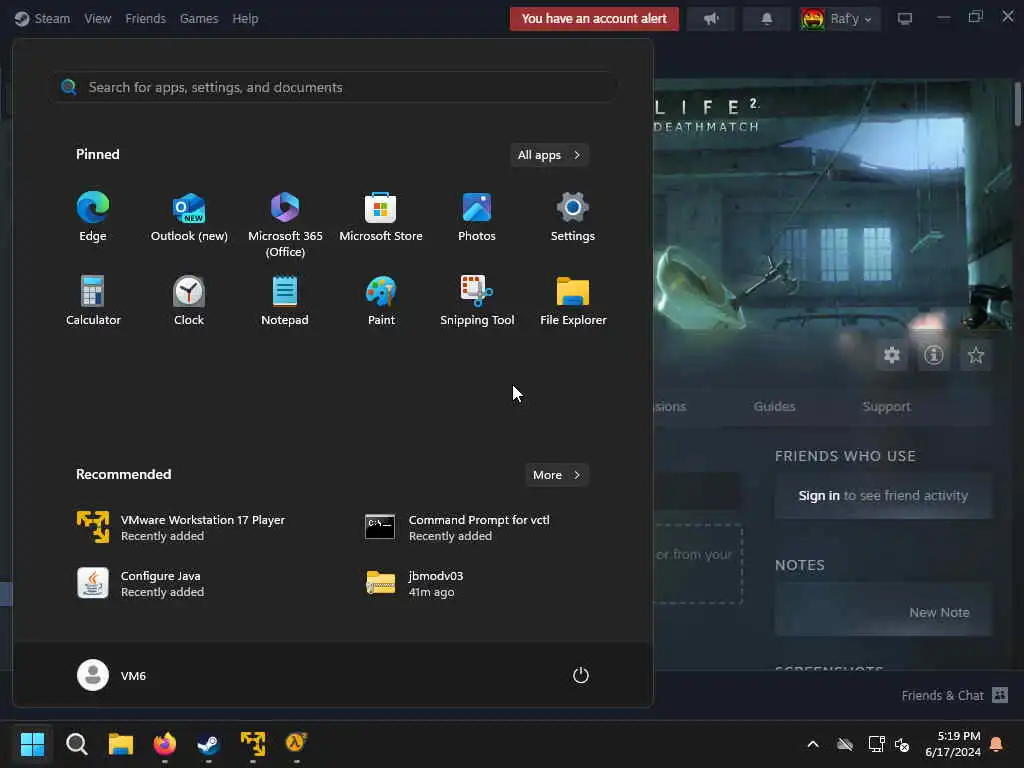Open VMware Player taskbar icon
Screen dimensions: 1024x768
click(x=252, y=743)
